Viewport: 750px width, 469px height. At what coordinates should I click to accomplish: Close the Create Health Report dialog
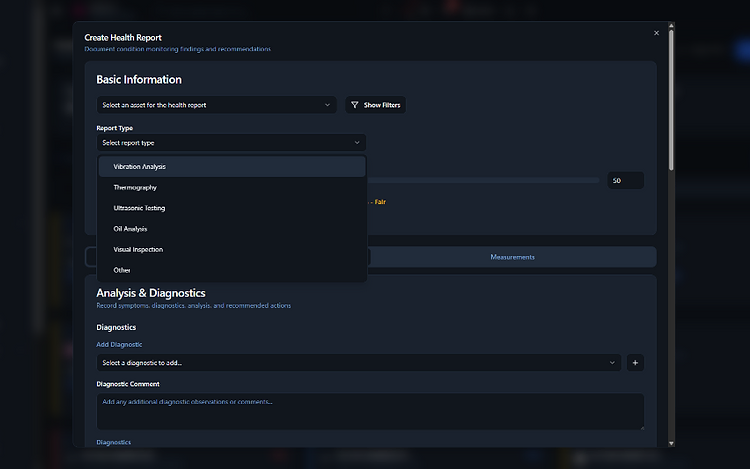656,33
